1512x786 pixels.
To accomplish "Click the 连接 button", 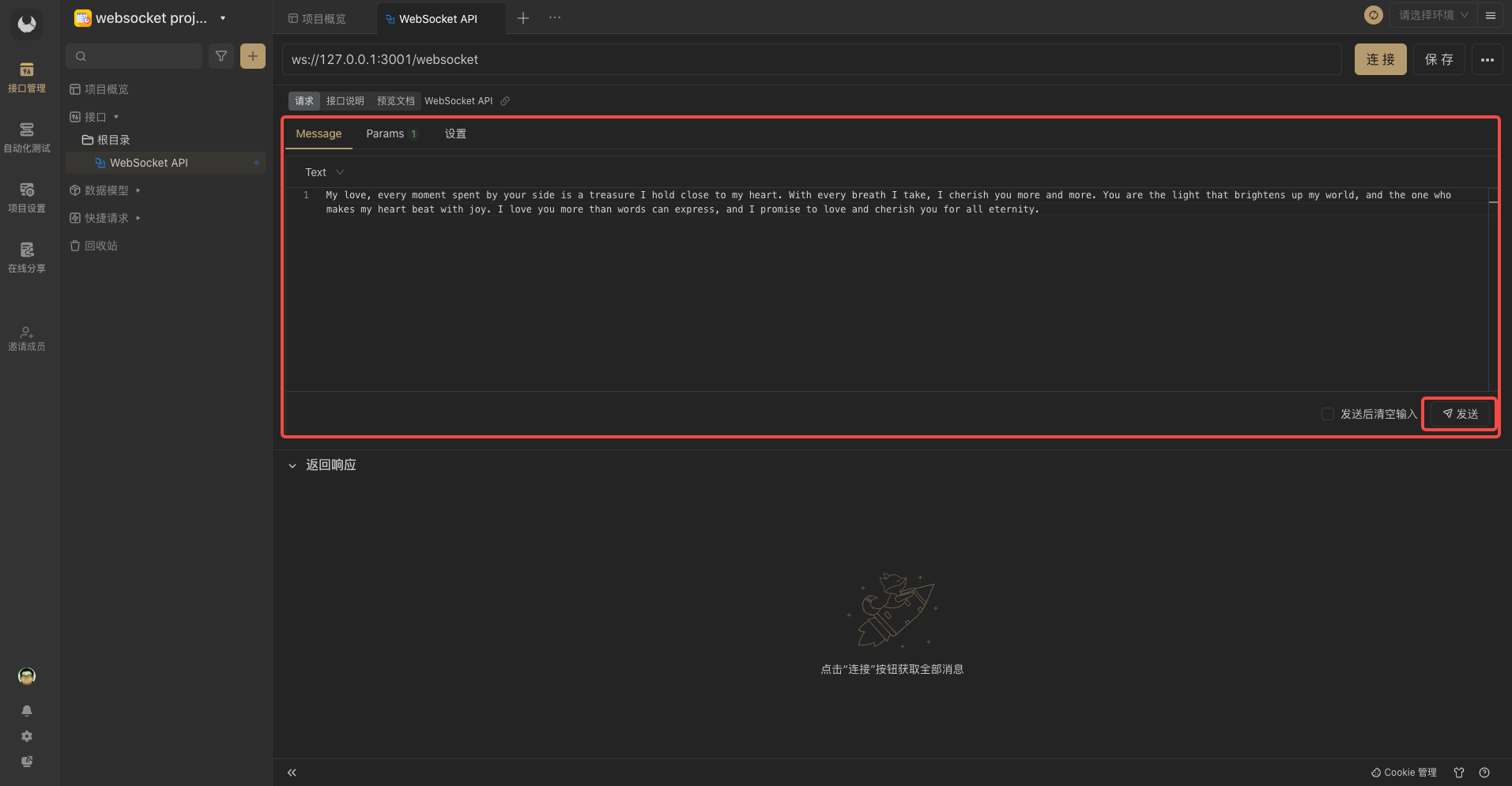I will click(x=1379, y=59).
